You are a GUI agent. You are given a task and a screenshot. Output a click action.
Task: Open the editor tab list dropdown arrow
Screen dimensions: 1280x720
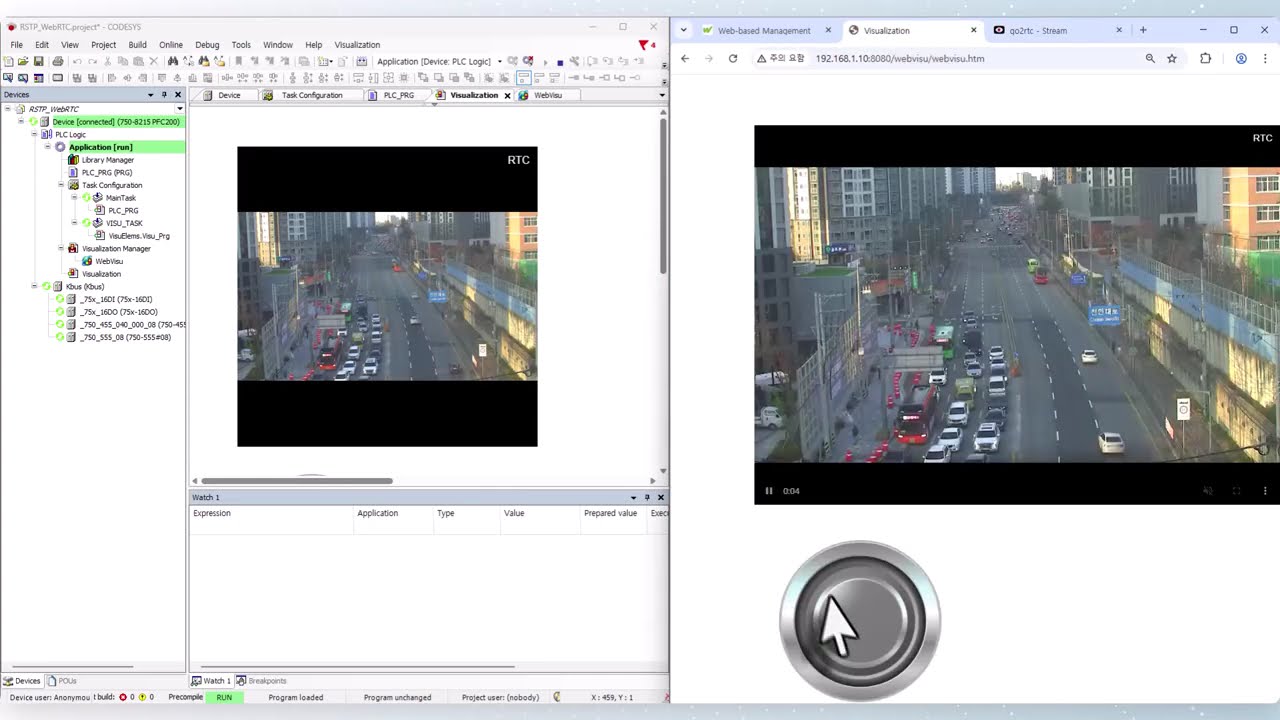tap(662, 96)
